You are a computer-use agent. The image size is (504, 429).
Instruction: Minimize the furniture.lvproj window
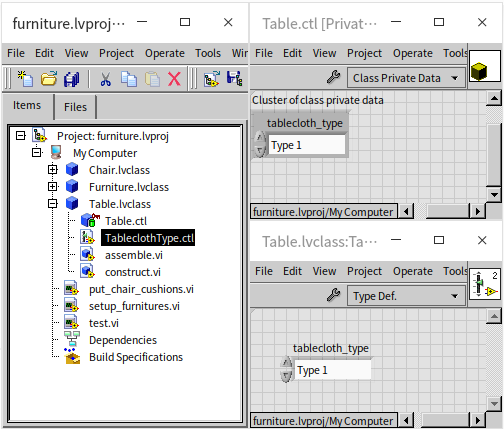tap(142, 22)
